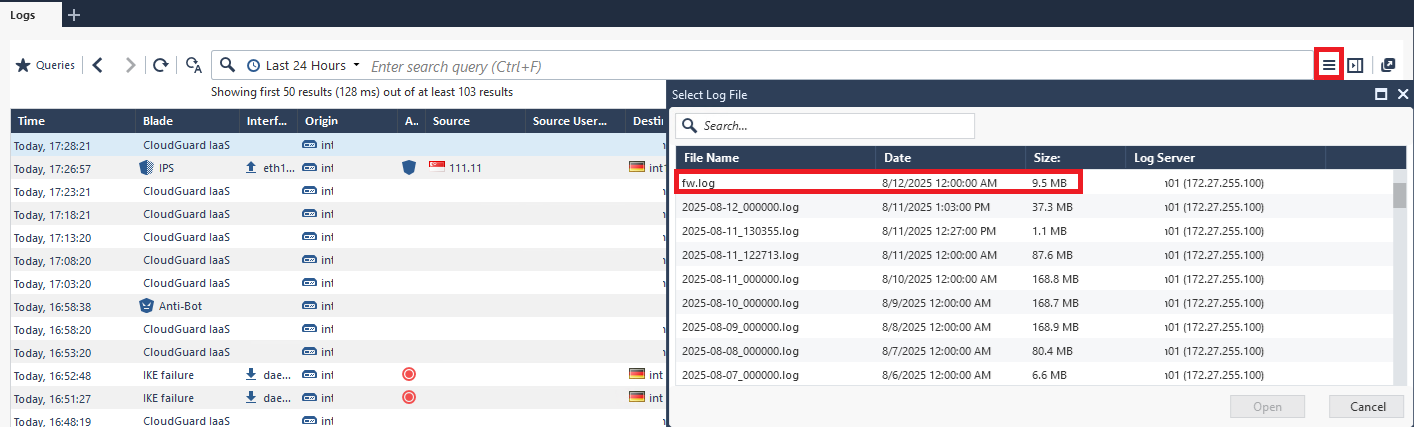Sort logs by the Origin column header

point(347,121)
